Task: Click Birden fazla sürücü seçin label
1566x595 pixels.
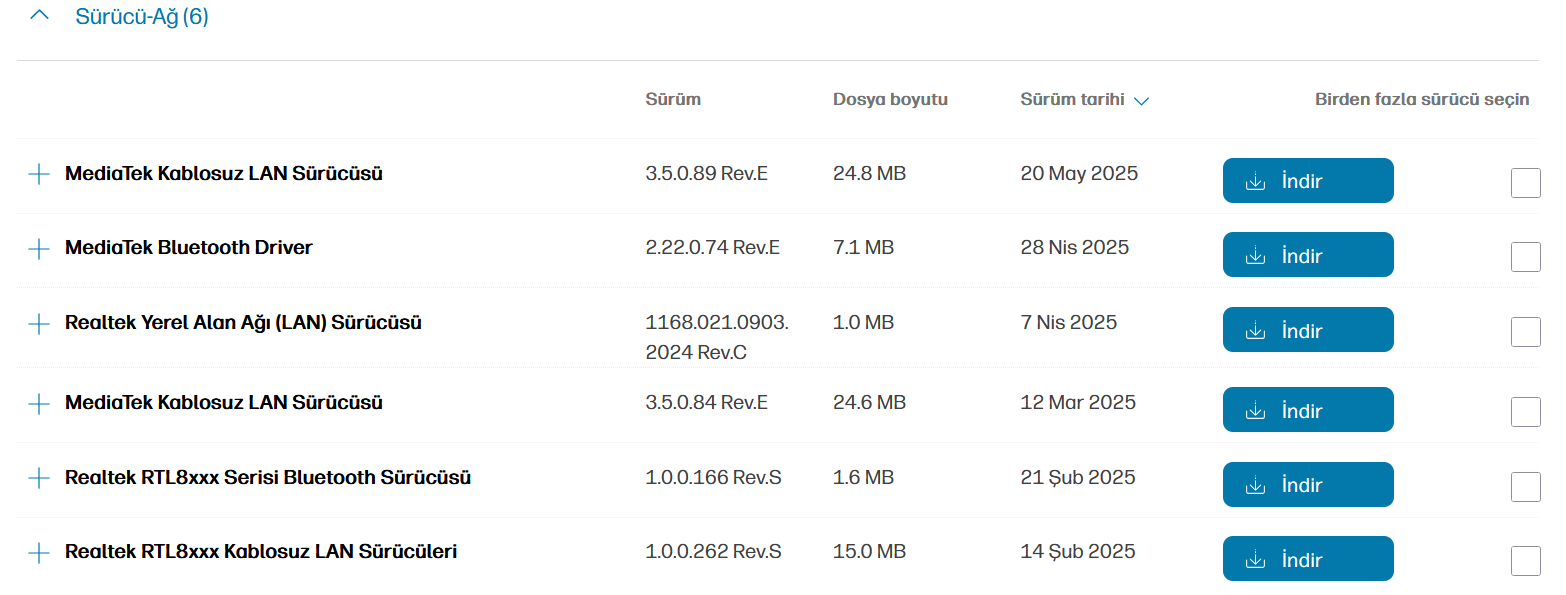Action: [1422, 100]
